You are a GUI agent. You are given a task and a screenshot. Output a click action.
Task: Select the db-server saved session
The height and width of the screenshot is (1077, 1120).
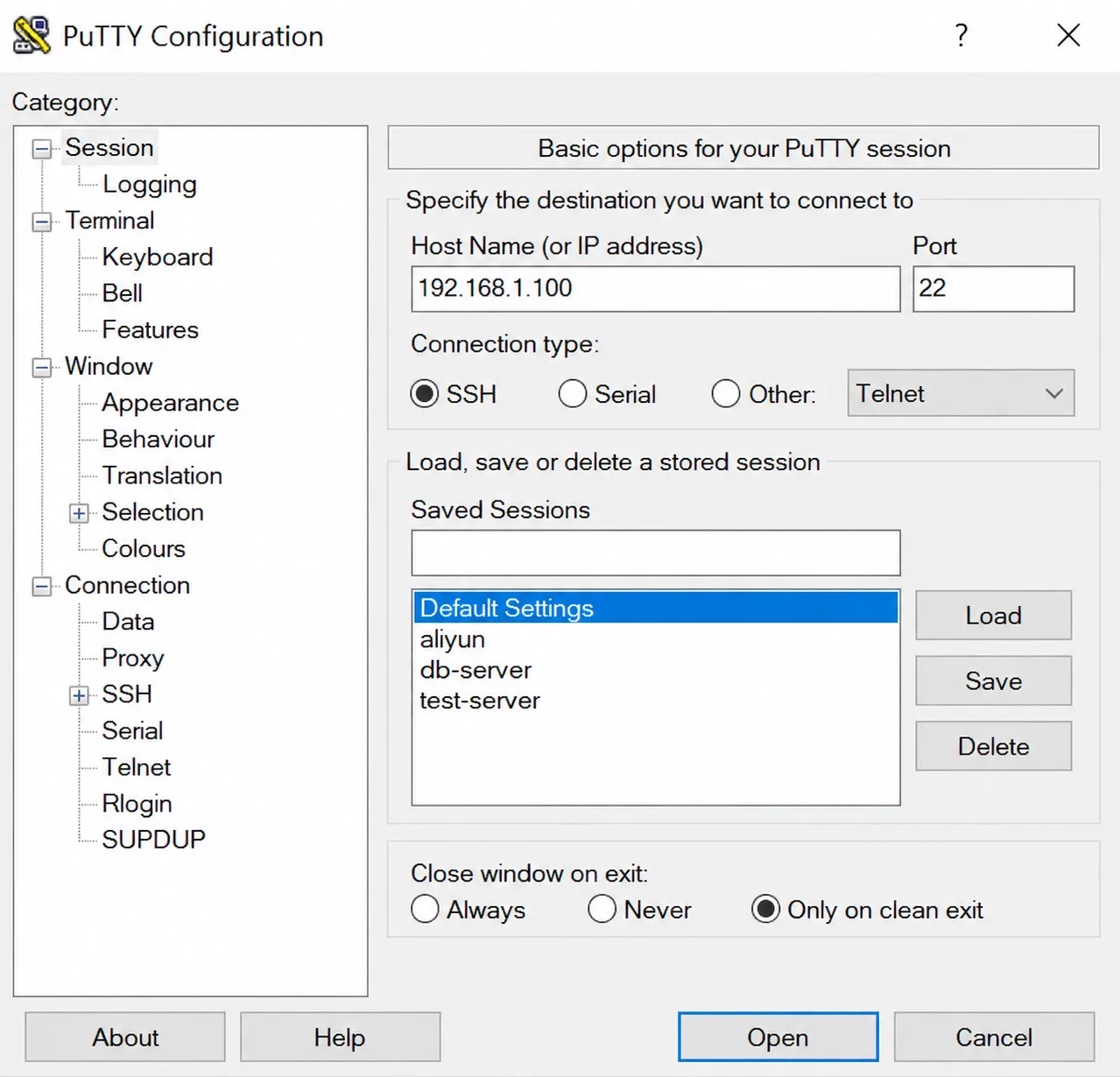pyautogui.click(x=656, y=670)
